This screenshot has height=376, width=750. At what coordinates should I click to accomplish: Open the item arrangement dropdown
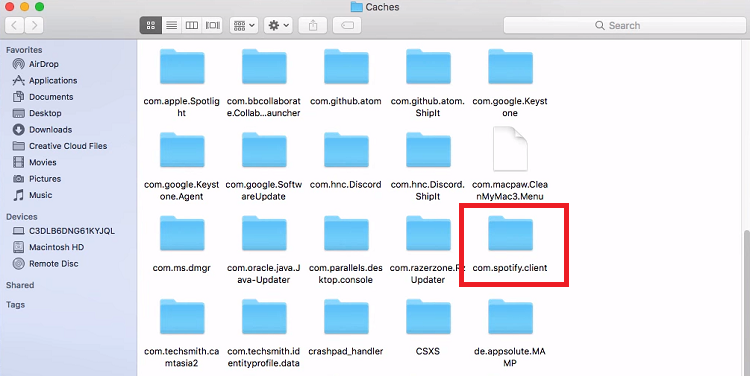(x=244, y=25)
